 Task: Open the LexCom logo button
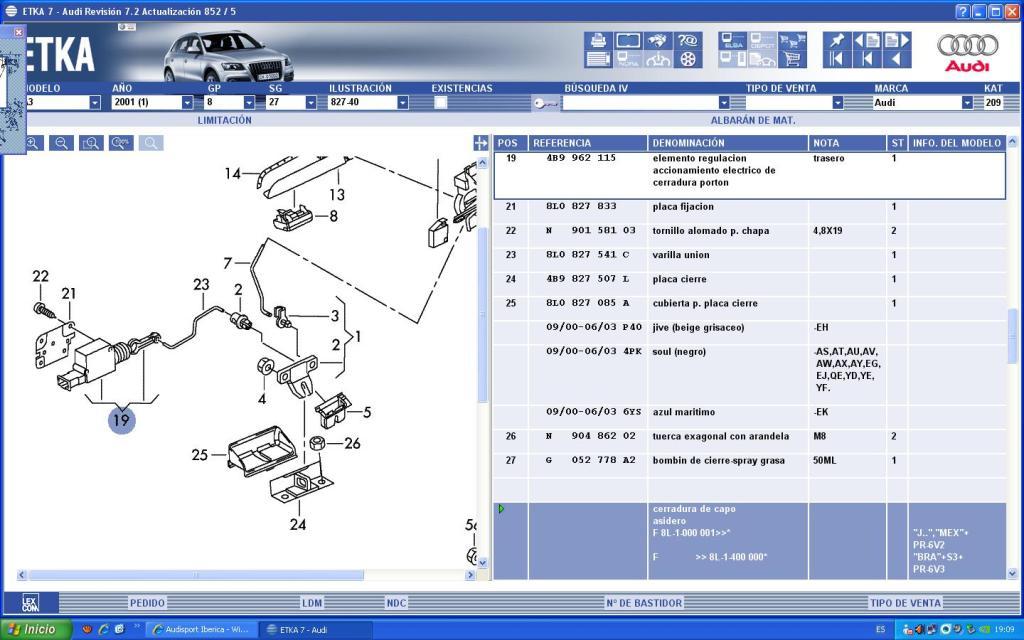coord(31,603)
